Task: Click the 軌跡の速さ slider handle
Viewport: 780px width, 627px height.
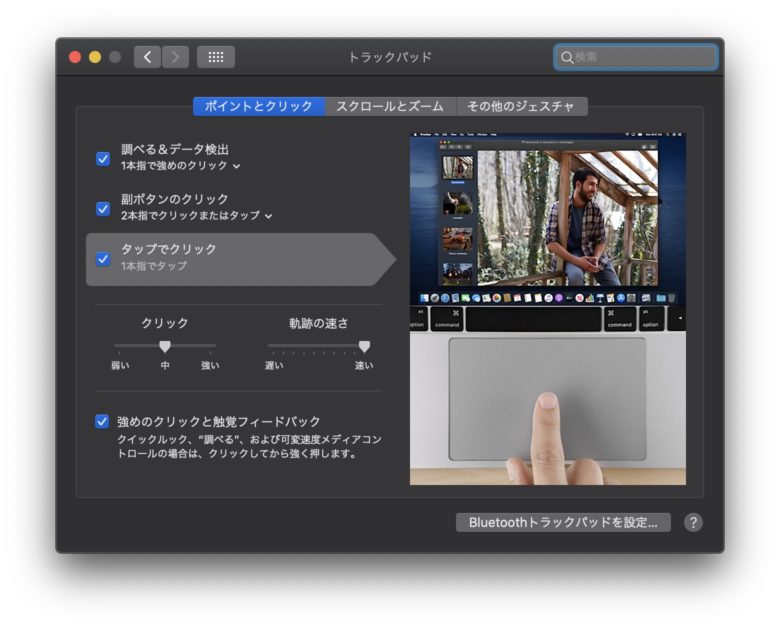Action: point(364,346)
